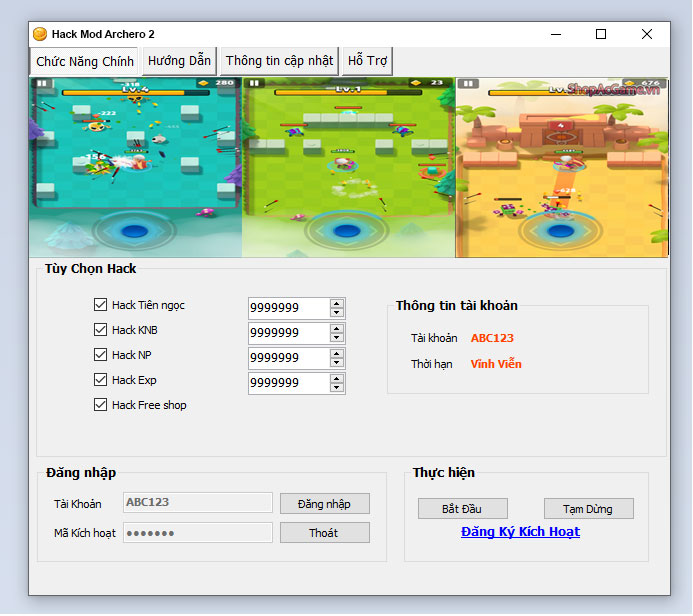Click the Đăng nhập button
The width and height of the screenshot is (693, 616).
(324, 504)
